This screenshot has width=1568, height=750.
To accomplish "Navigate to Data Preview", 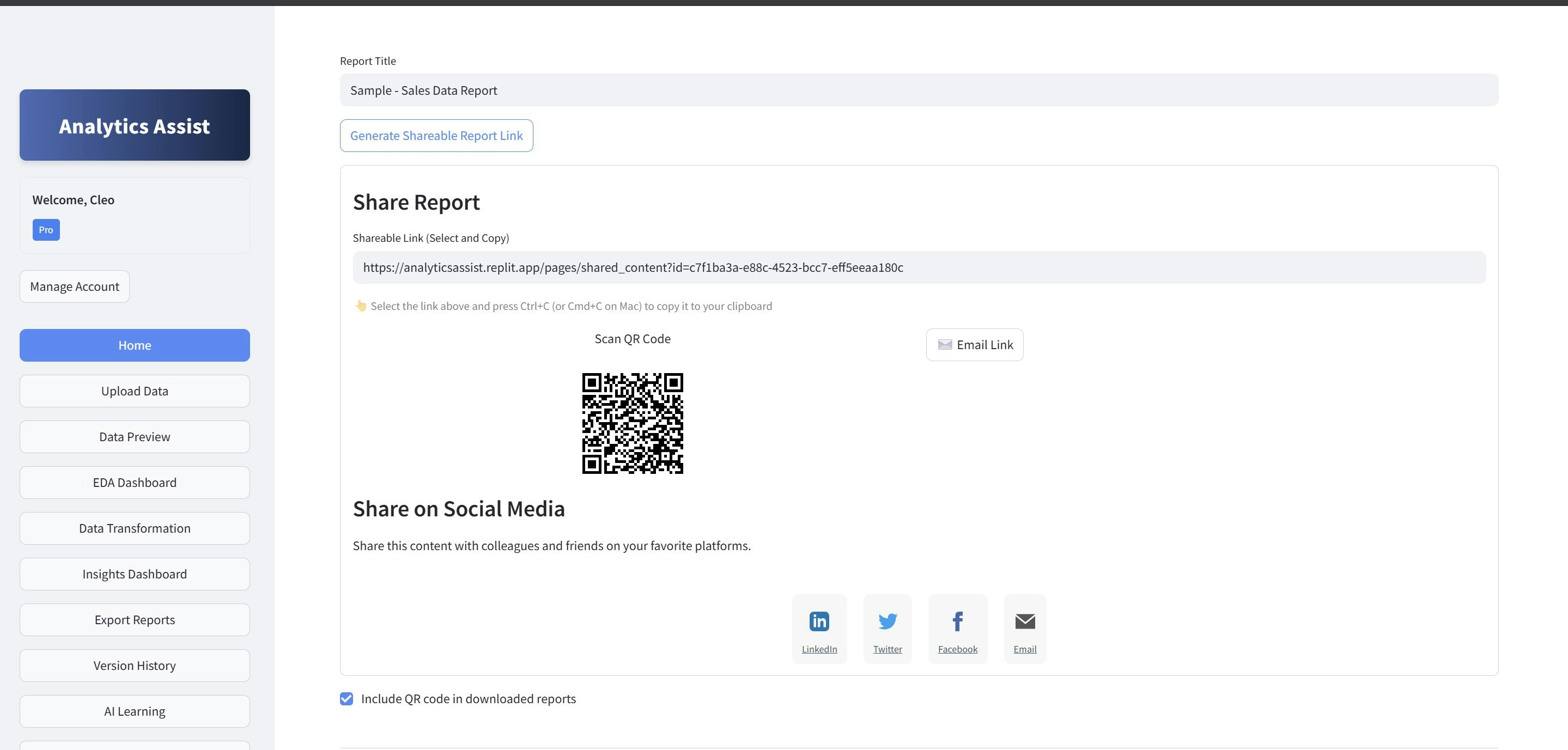I will coord(135,437).
